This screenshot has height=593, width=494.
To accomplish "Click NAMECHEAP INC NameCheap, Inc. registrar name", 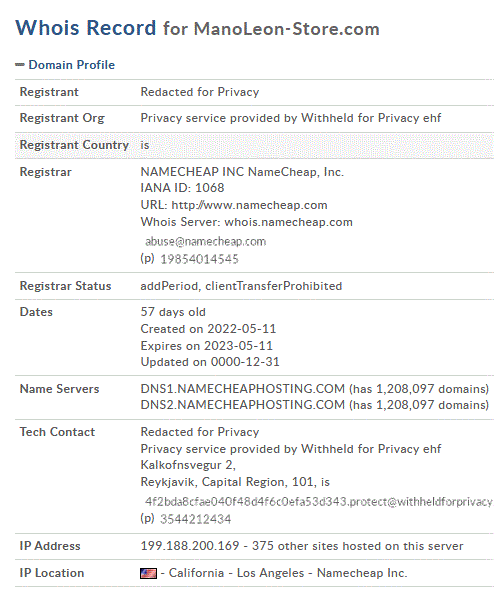I will tap(242, 172).
